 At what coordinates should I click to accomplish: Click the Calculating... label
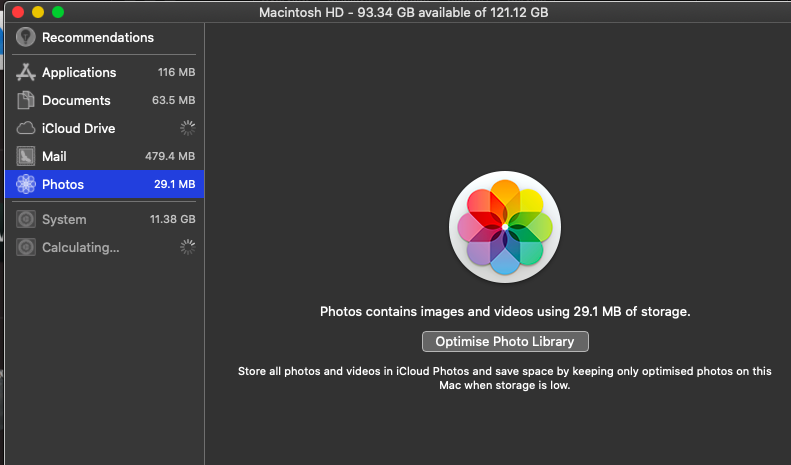[x=81, y=248]
